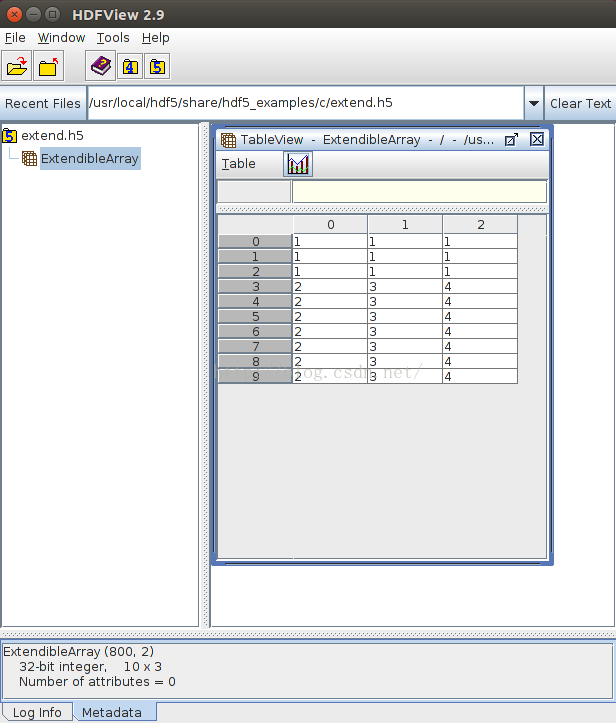Open the Help menu

pos(156,38)
